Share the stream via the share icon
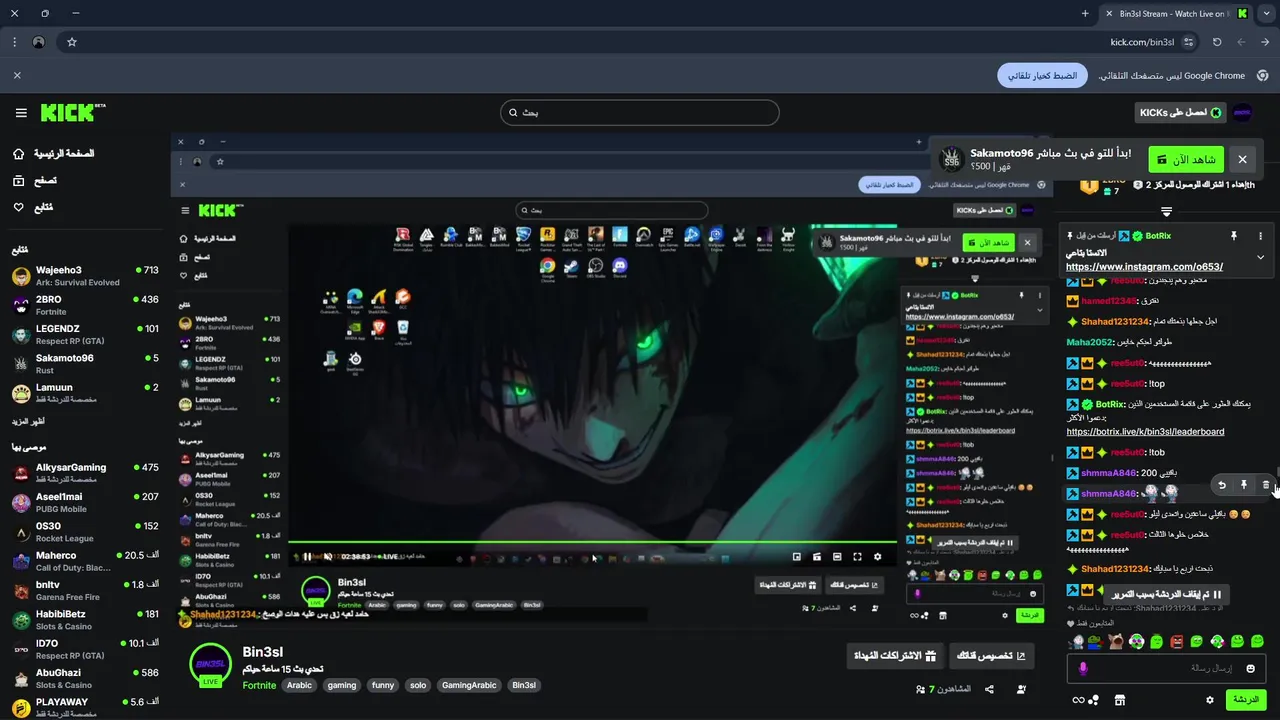 (989, 689)
